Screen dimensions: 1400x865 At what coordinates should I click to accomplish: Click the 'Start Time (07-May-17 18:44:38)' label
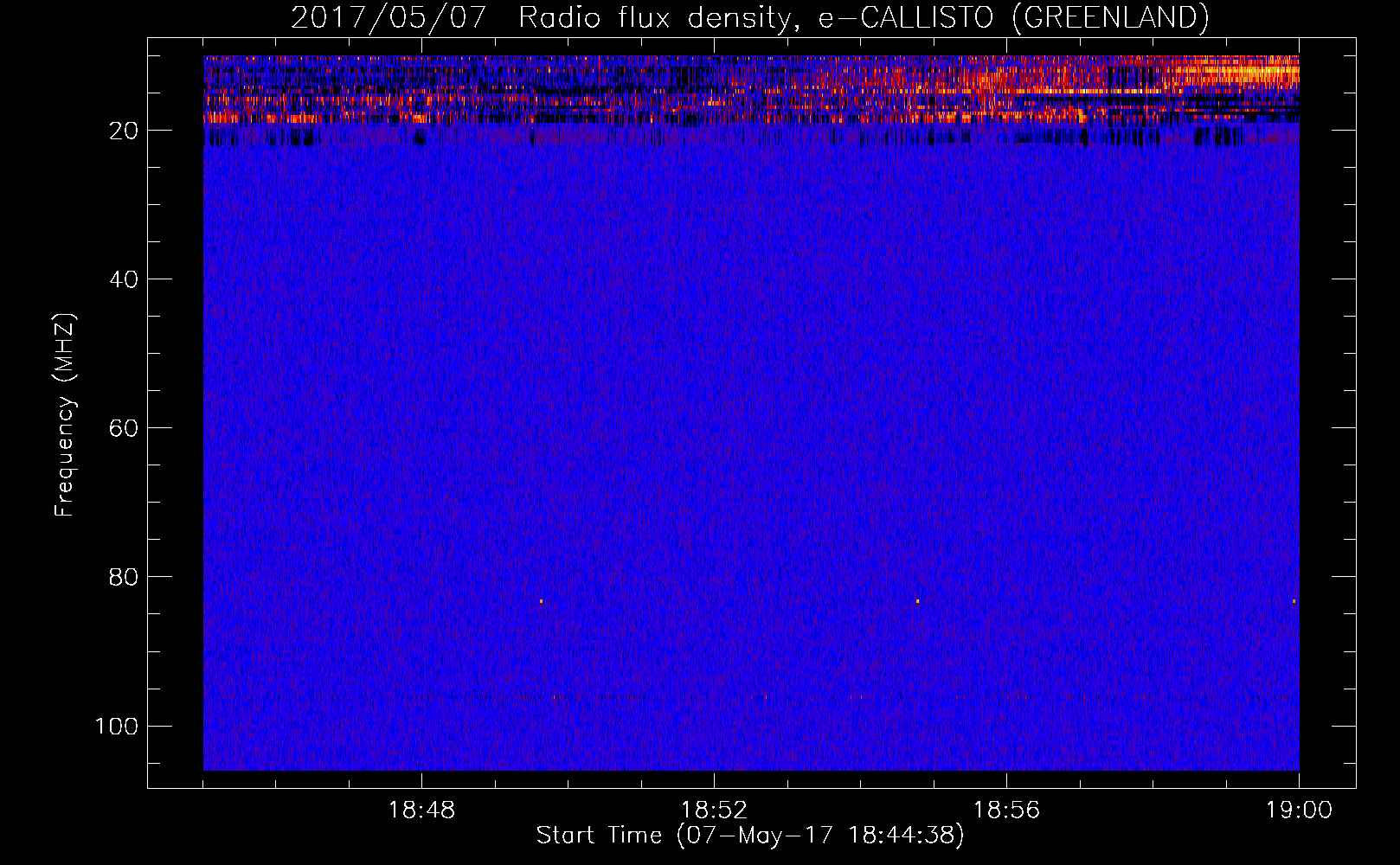pyautogui.click(x=750, y=836)
